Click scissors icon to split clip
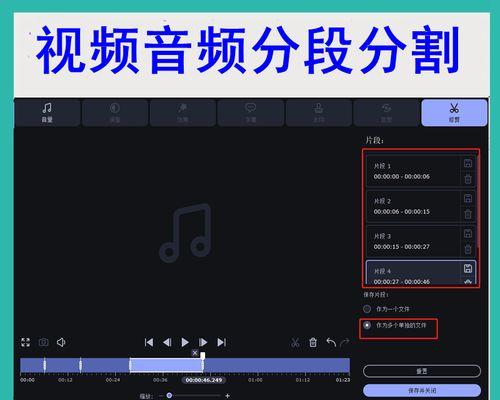The height and width of the screenshot is (400, 500). point(295,343)
